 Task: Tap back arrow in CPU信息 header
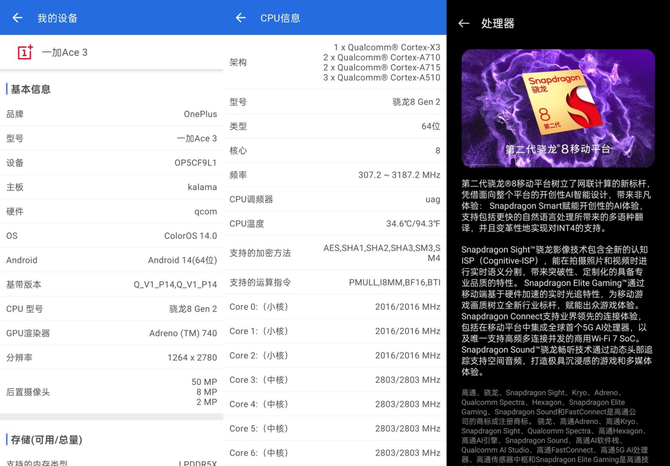click(241, 18)
